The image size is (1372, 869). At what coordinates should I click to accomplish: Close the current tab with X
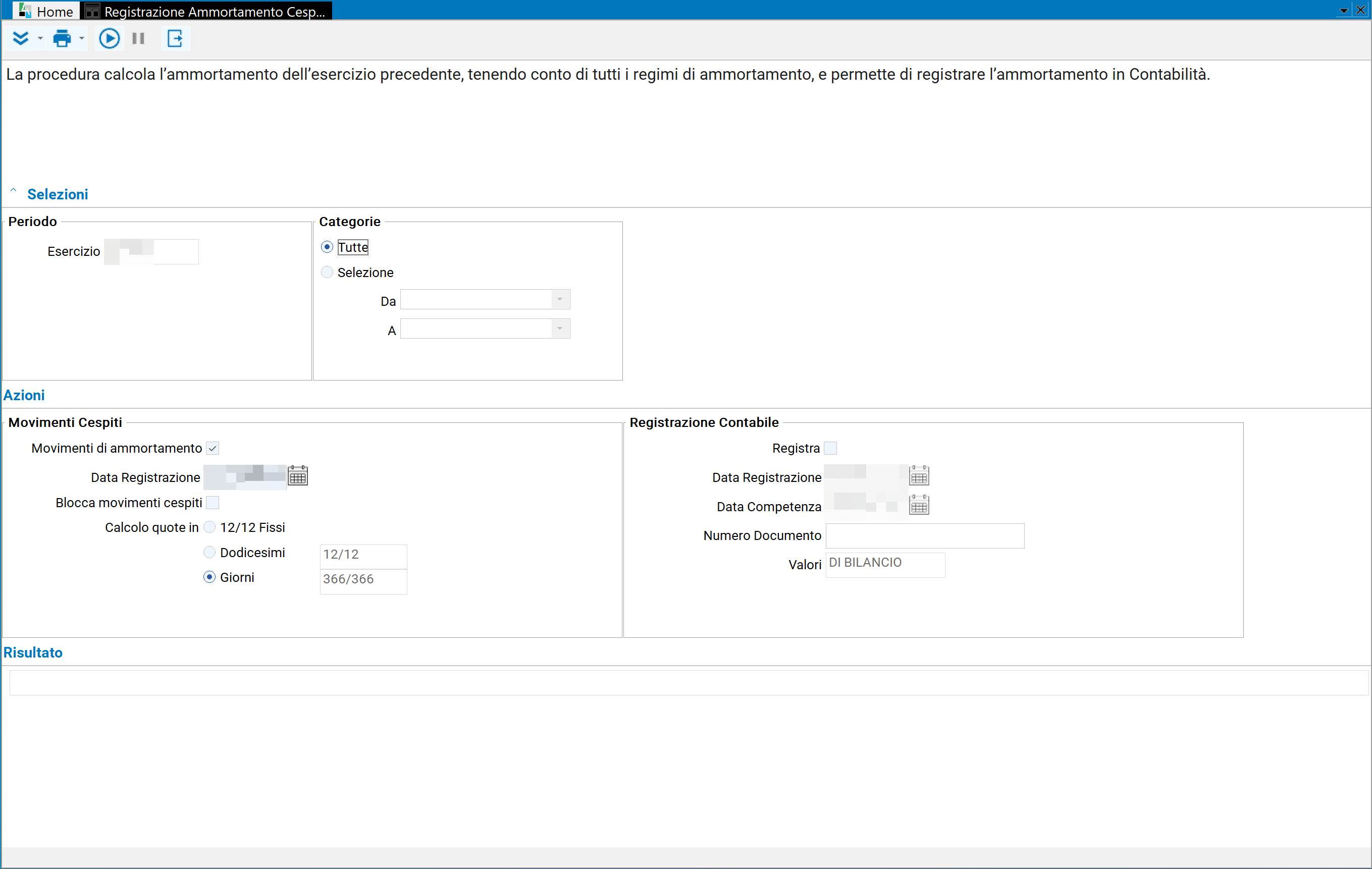1360,10
